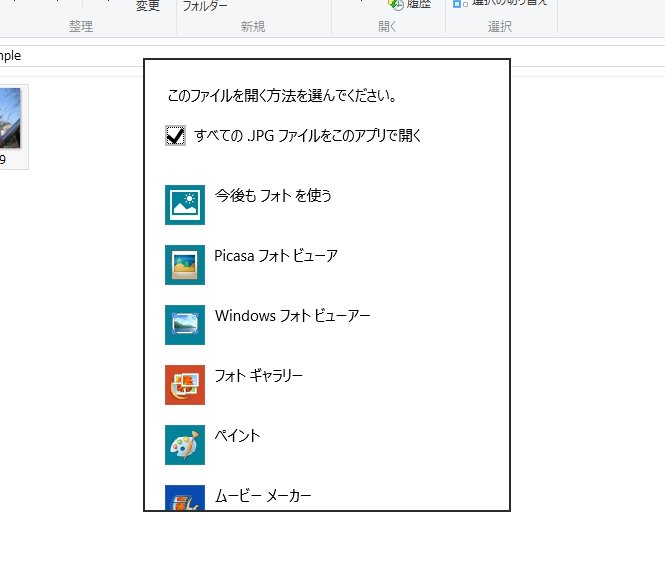Click the ペイント palette icon

185,445
